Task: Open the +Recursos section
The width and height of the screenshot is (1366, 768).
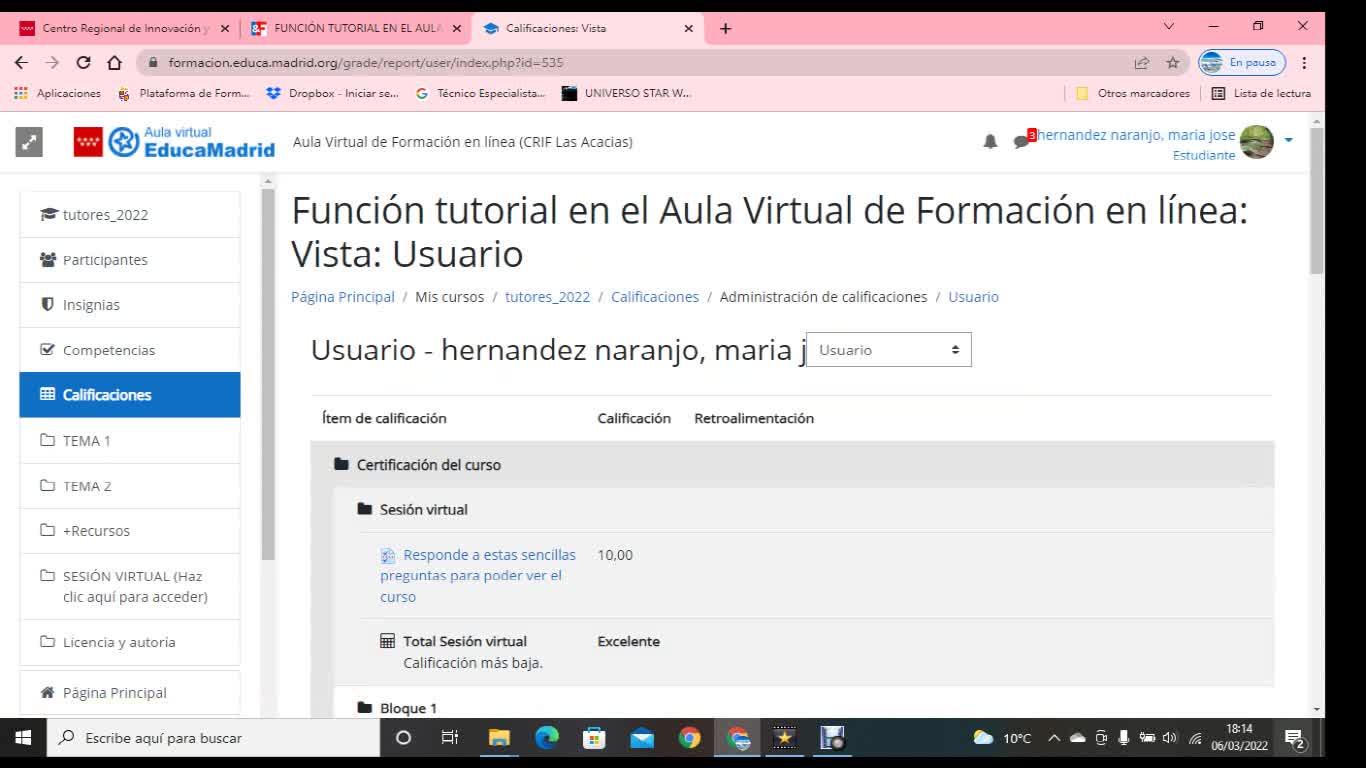Action: click(130, 531)
